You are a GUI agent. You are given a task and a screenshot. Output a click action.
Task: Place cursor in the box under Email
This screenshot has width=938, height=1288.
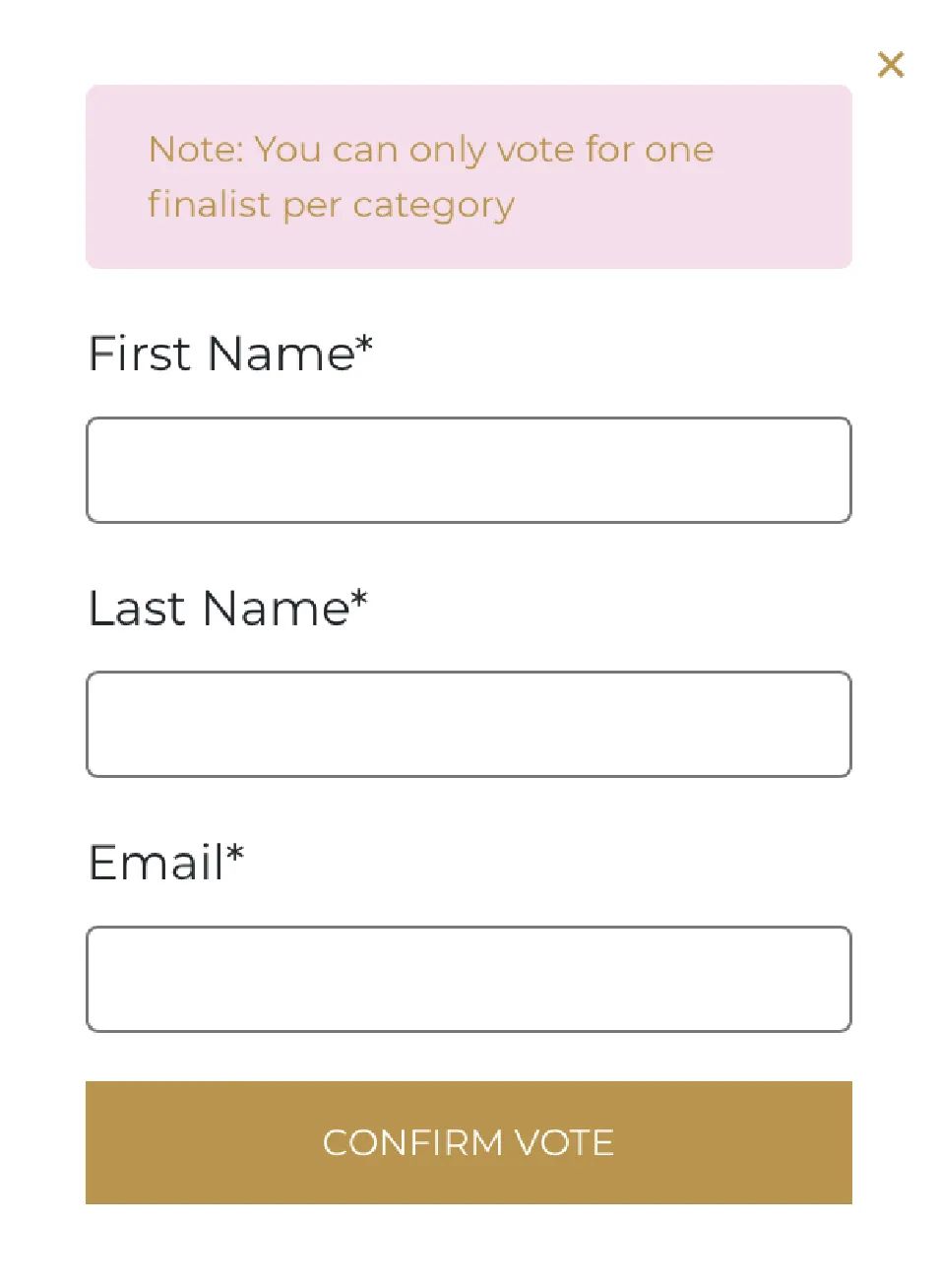point(469,979)
